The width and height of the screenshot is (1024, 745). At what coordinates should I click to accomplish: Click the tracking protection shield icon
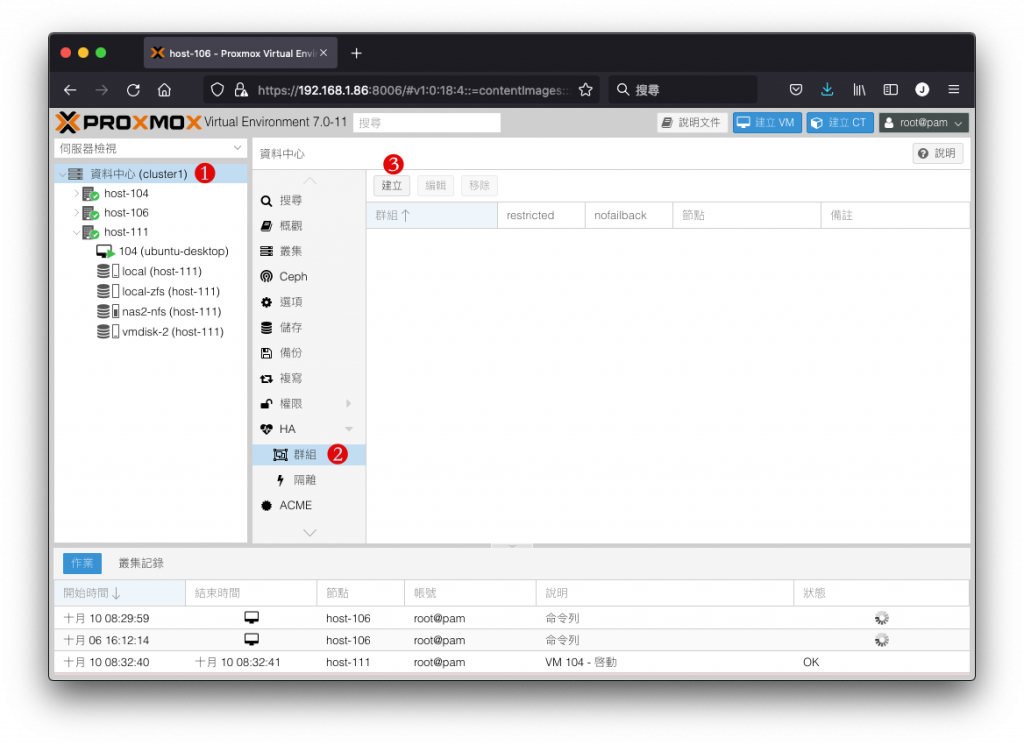[x=217, y=89]
